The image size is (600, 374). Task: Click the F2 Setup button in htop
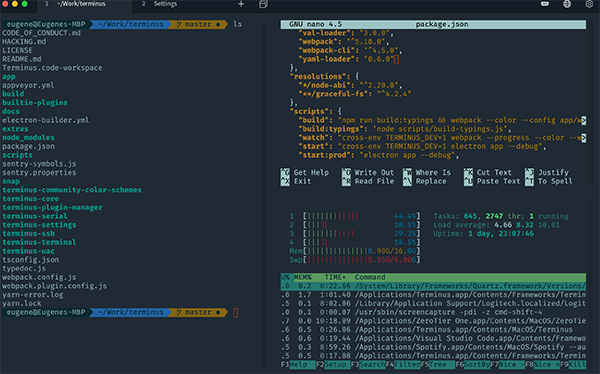pos(333,364)
